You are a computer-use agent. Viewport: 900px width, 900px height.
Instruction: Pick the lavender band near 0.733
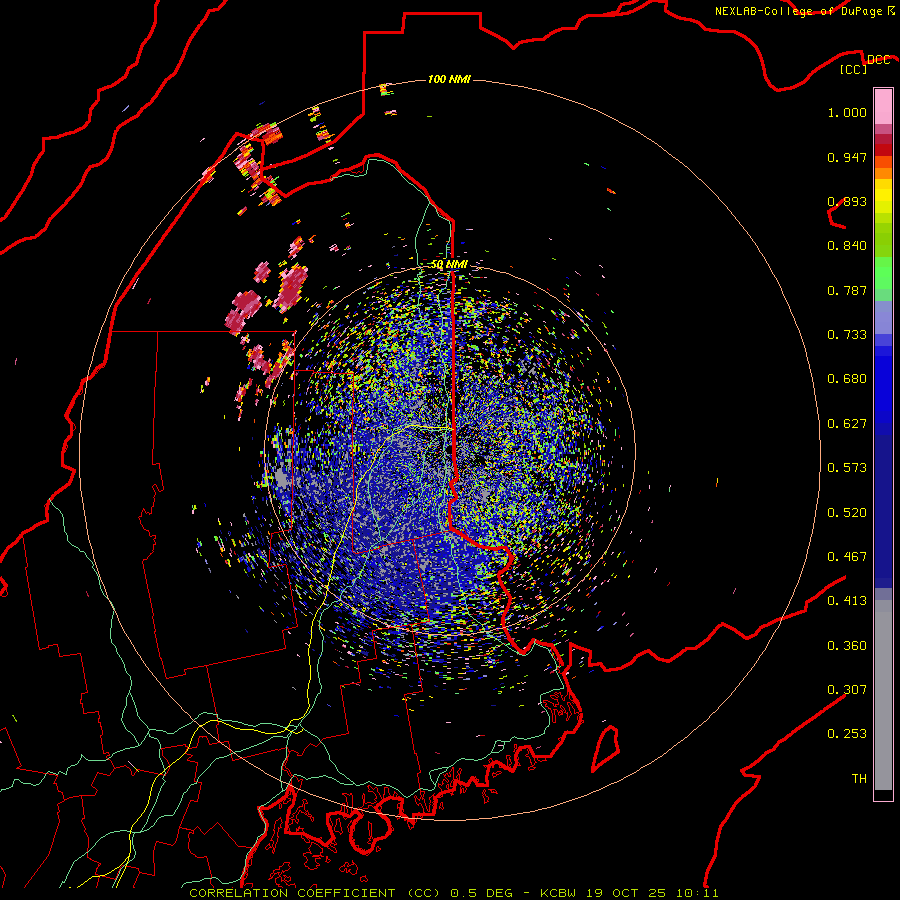coord(883,318)
